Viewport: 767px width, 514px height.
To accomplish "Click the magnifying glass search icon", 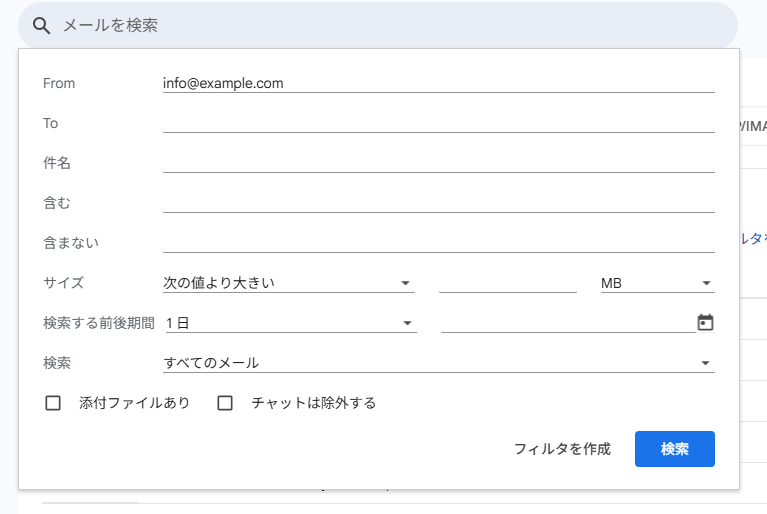I will click(41, 26).
